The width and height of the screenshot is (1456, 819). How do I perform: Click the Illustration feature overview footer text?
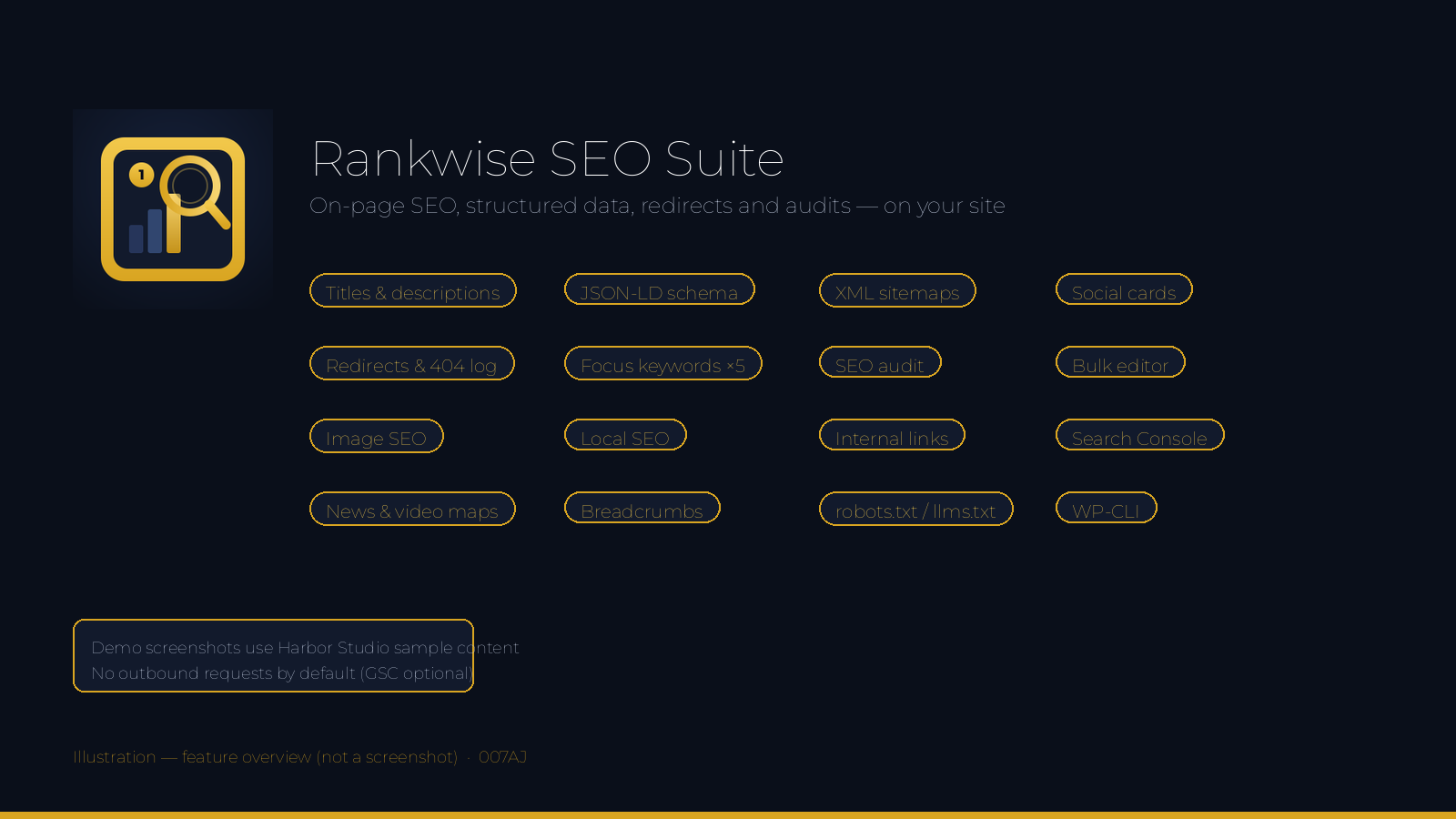[x=299, y=756]
